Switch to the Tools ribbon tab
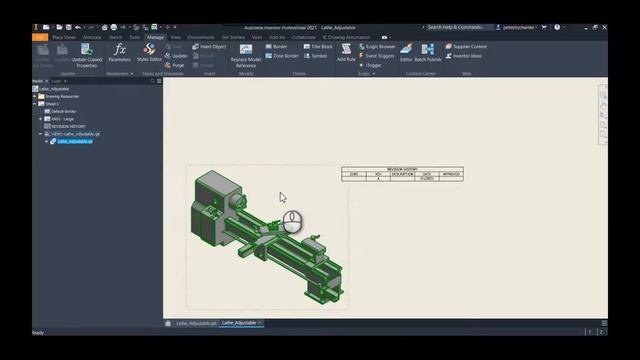The height and width of the screenshot is (360, 640). pyautogui.click(x=134, y=37)
